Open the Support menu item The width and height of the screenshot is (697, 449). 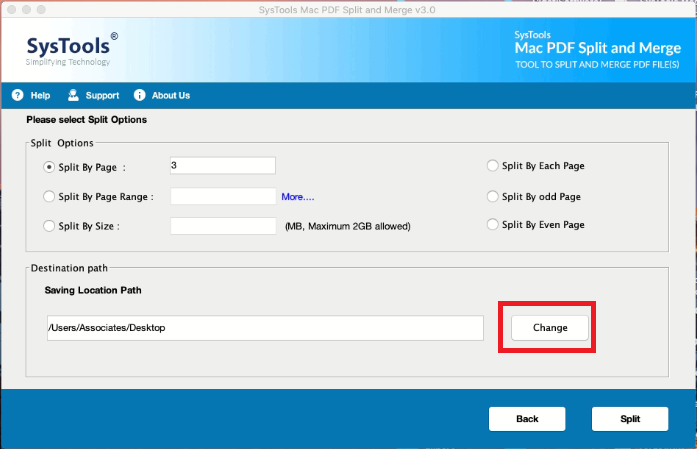[x=102, y=96]
